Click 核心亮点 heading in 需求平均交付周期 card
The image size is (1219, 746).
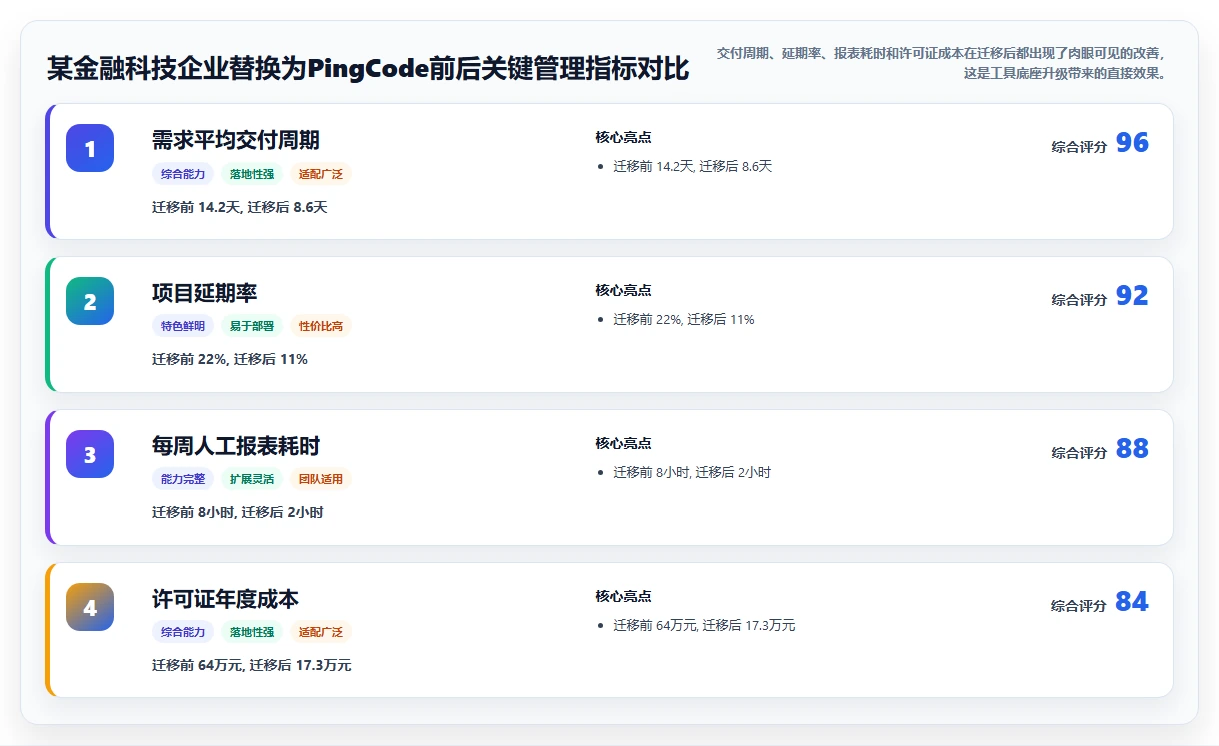[x=623, y=137]
